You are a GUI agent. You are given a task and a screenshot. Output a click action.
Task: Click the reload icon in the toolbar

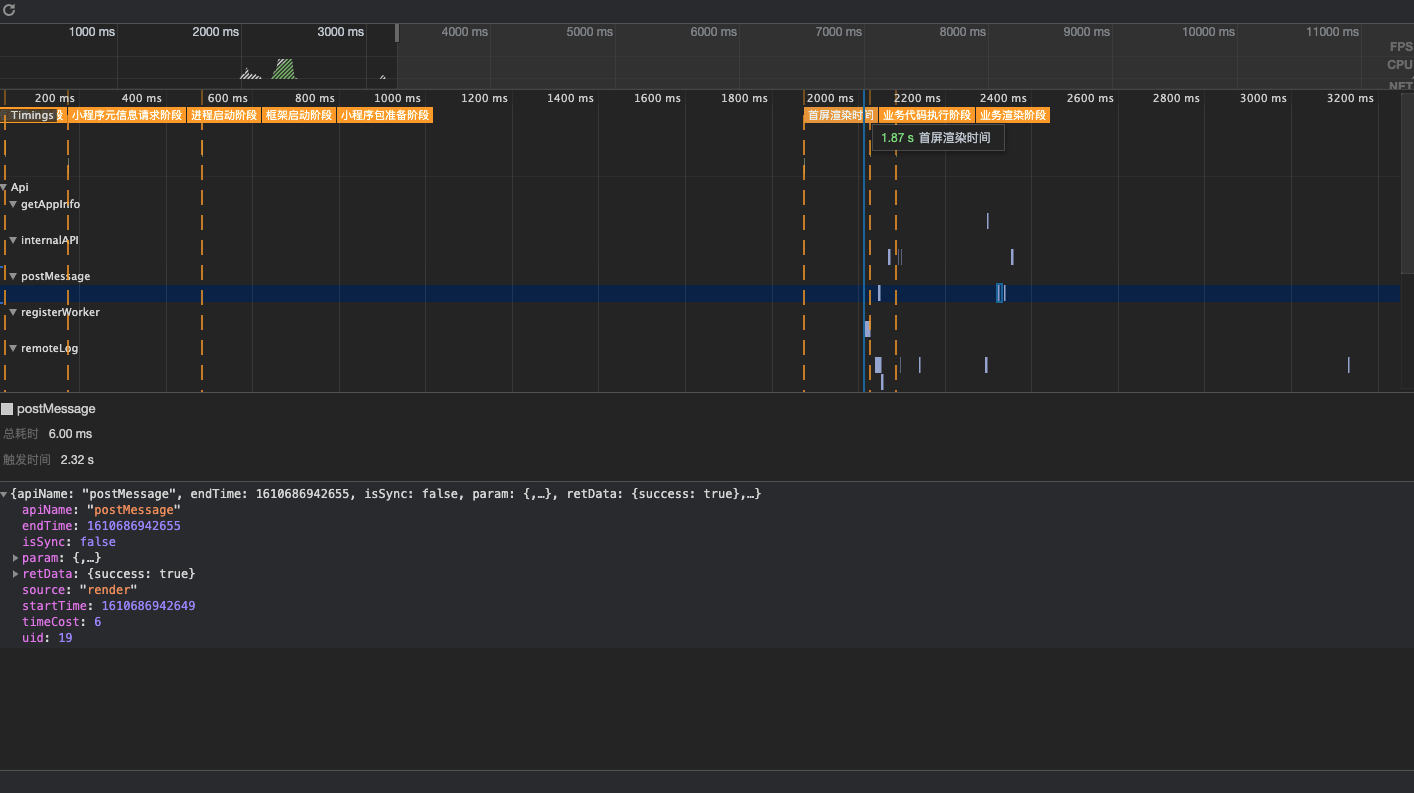click(x=8, y=10)
